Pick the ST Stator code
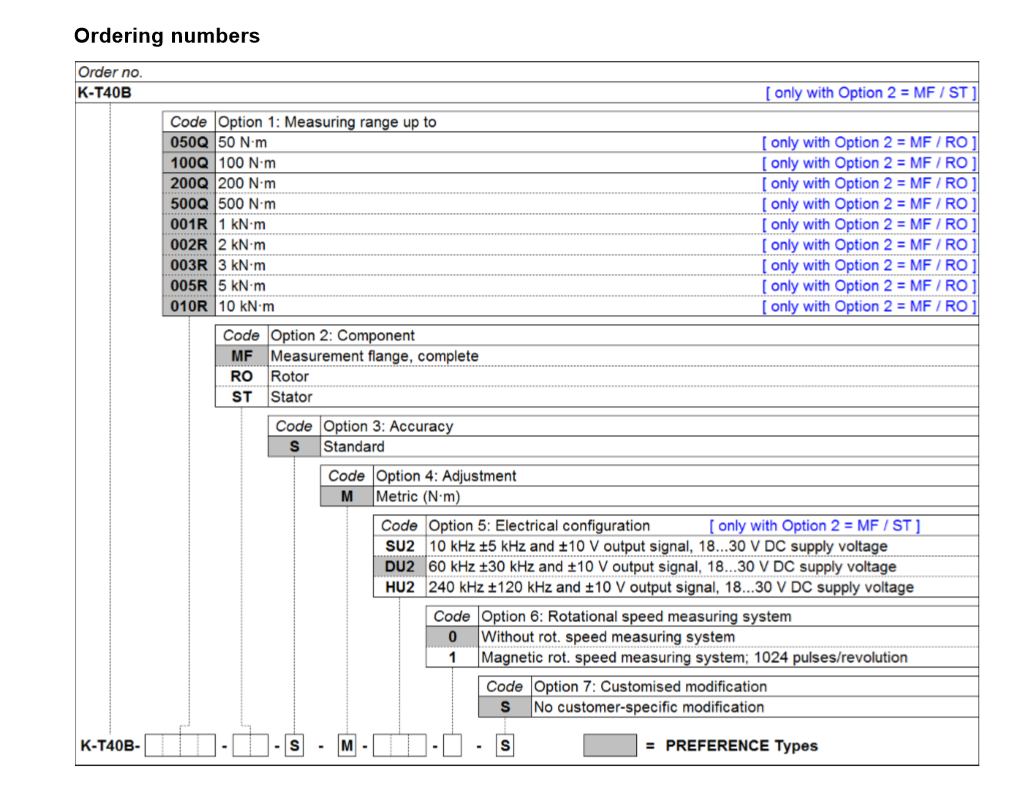Image resolution: width=1025 pixels, height=788 pixels. [241, 397]
